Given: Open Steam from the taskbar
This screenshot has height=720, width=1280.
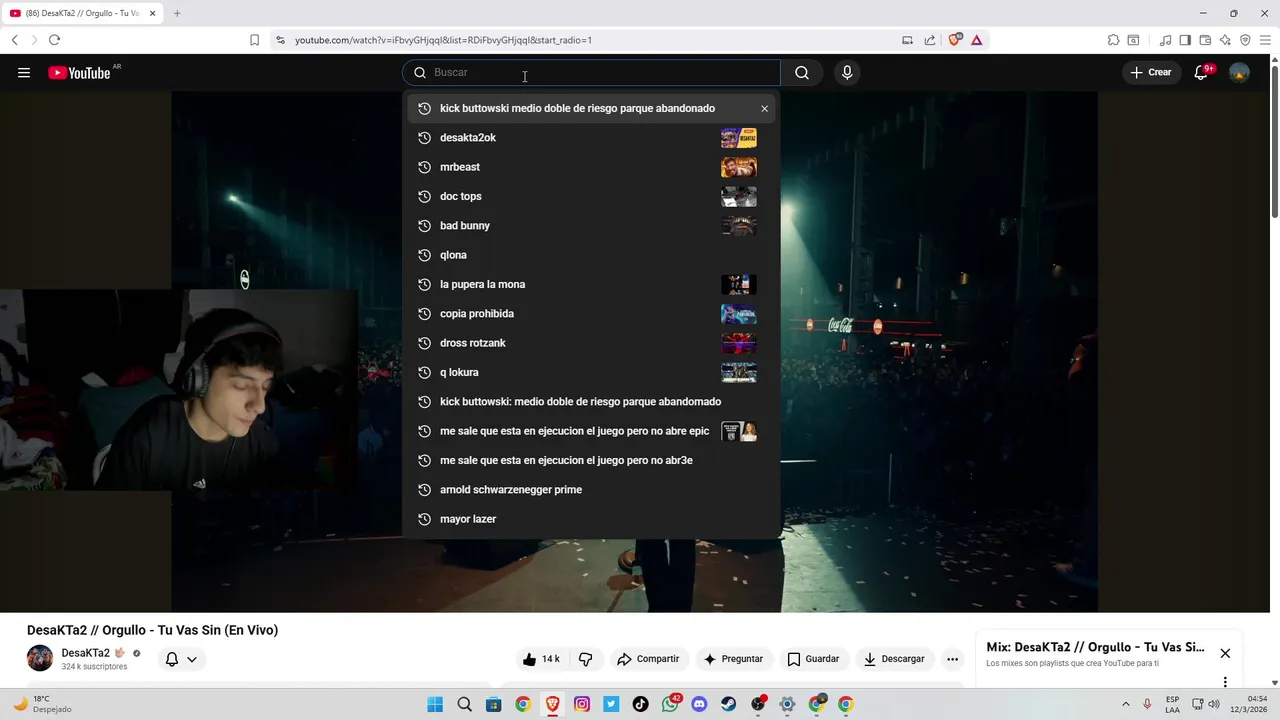Looking at the screenshot, I should click(729, 704).
